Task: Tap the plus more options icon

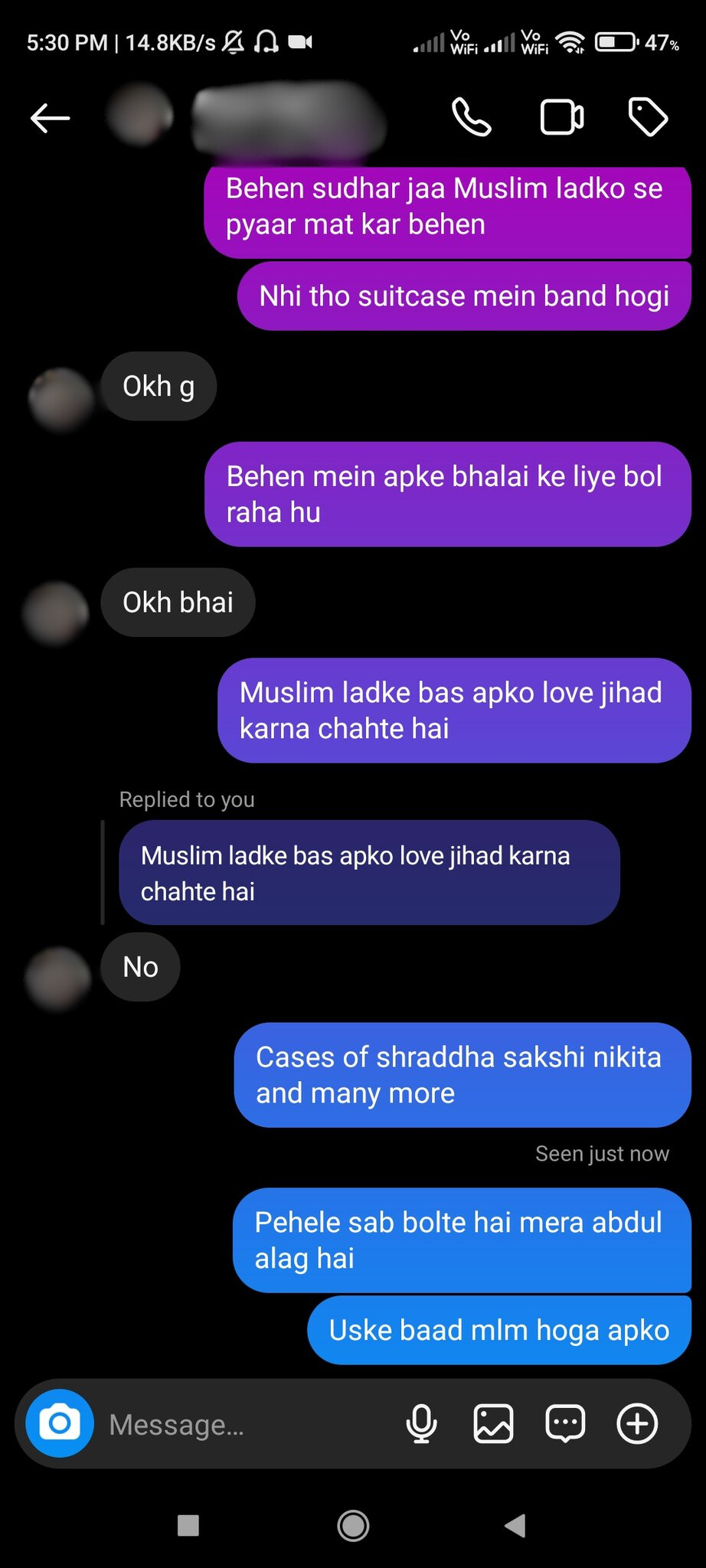Action: tap(637, 1423)
